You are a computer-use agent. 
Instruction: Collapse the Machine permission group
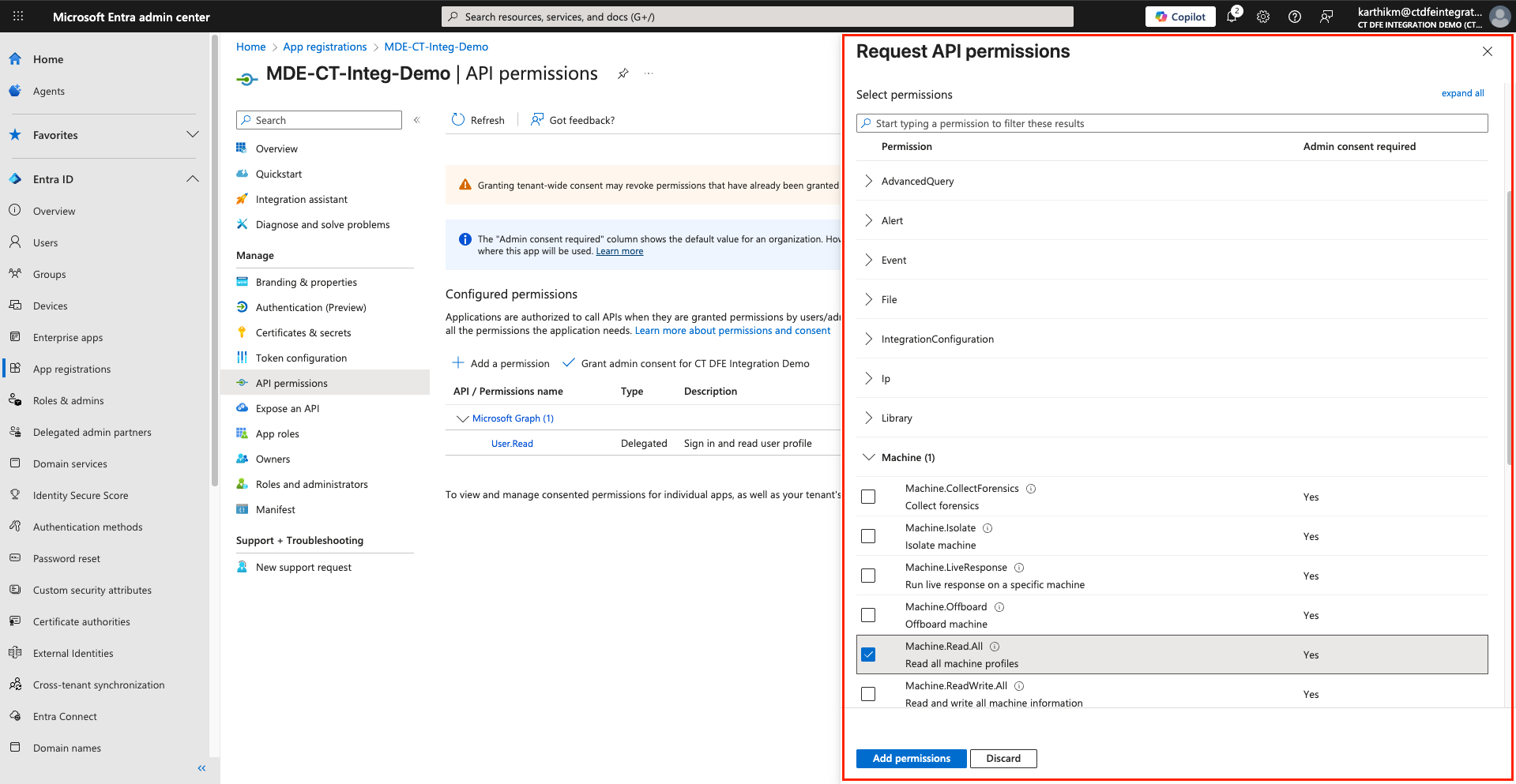pos(869,457)
